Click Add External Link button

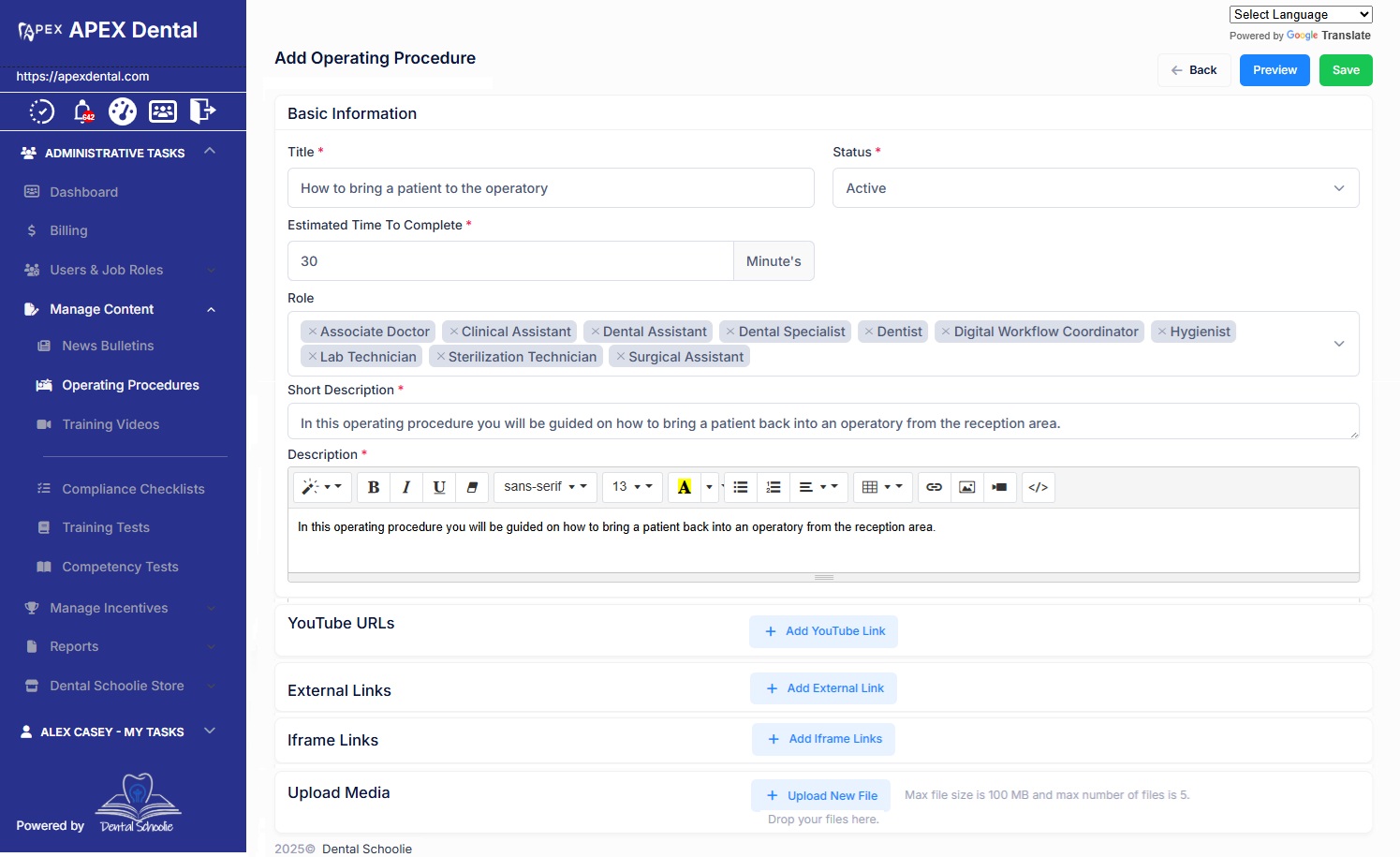click(823, 688)
